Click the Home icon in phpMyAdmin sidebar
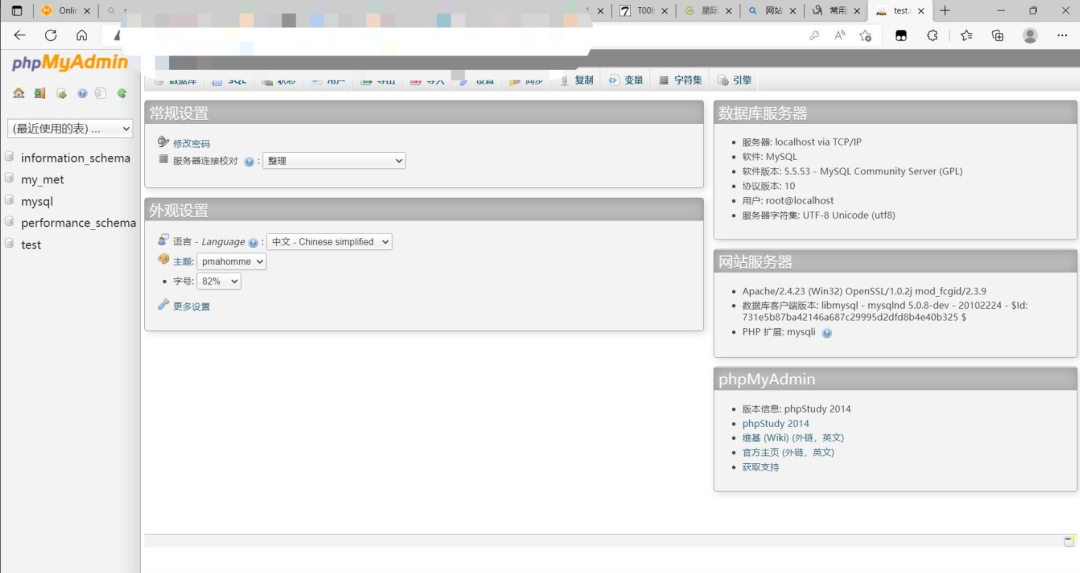1080x573 pixels. 19,93
